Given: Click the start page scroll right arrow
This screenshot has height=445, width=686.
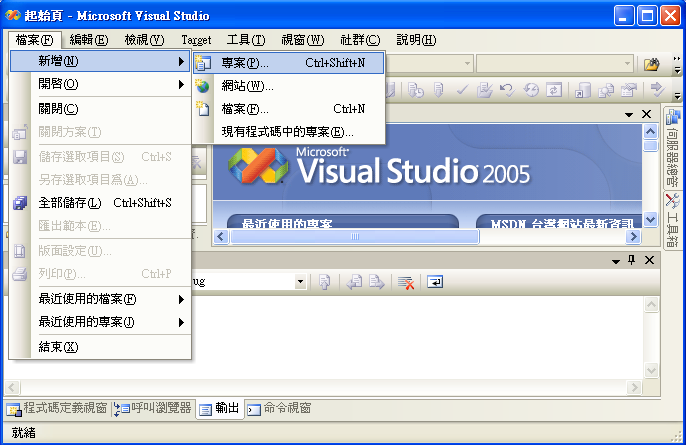Looking at the screenshot, I should coord(633,237).
